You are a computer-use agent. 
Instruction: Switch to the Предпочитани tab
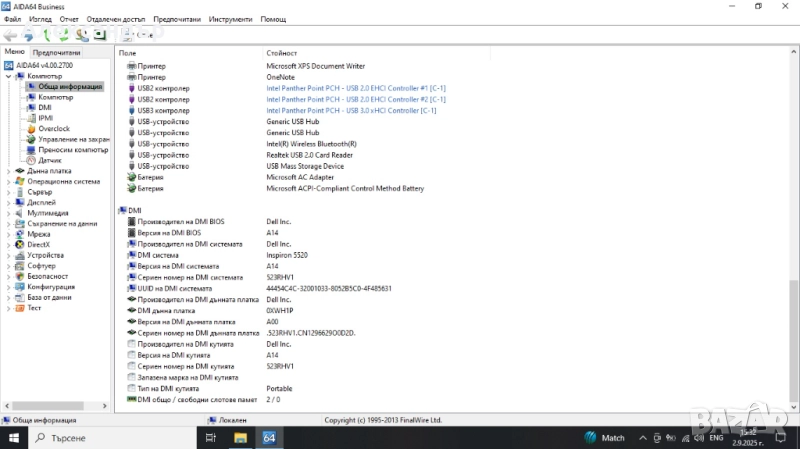[56, 52]
